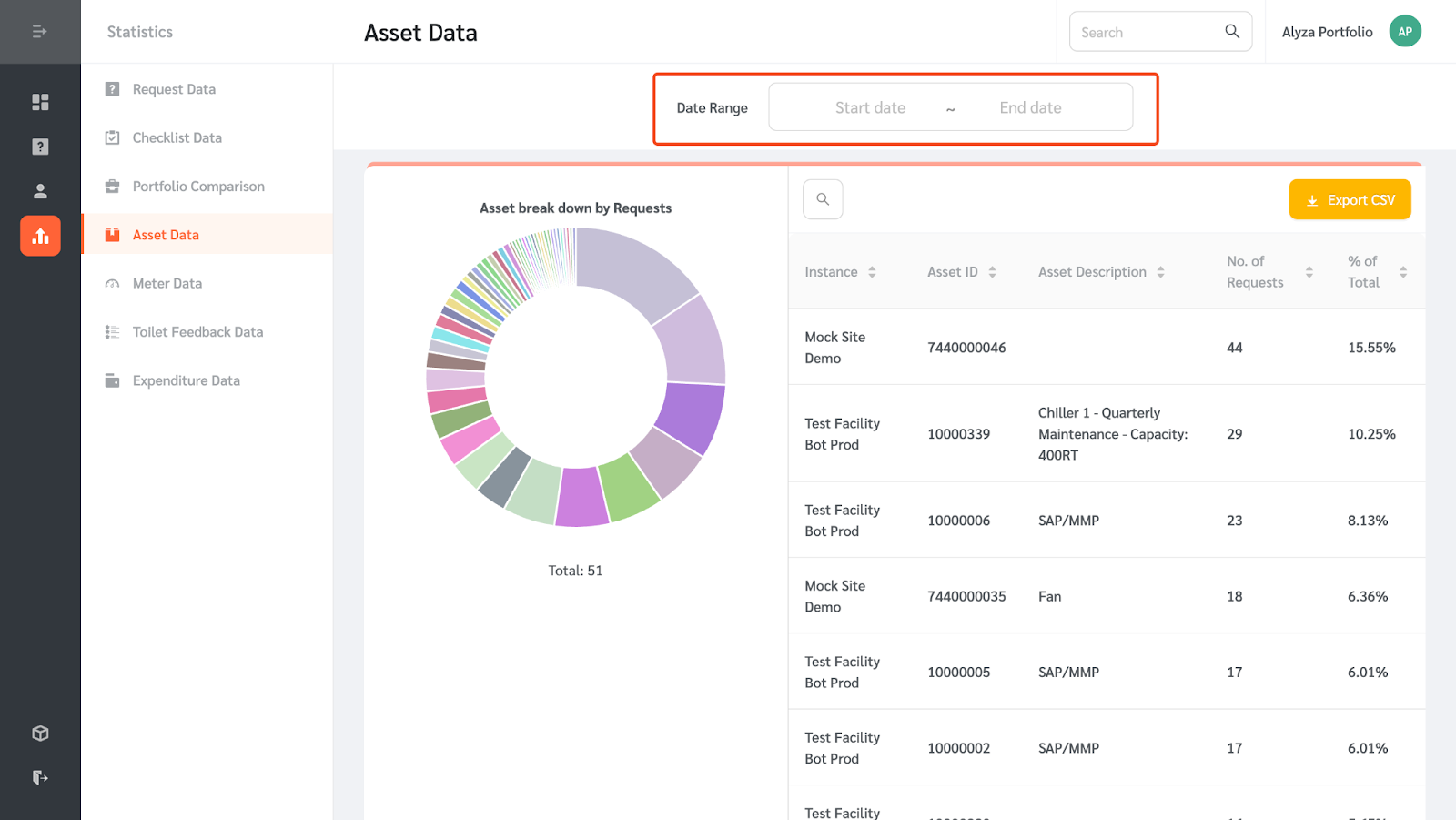Click the 15.55% total value

click(x=1371, y=348)
